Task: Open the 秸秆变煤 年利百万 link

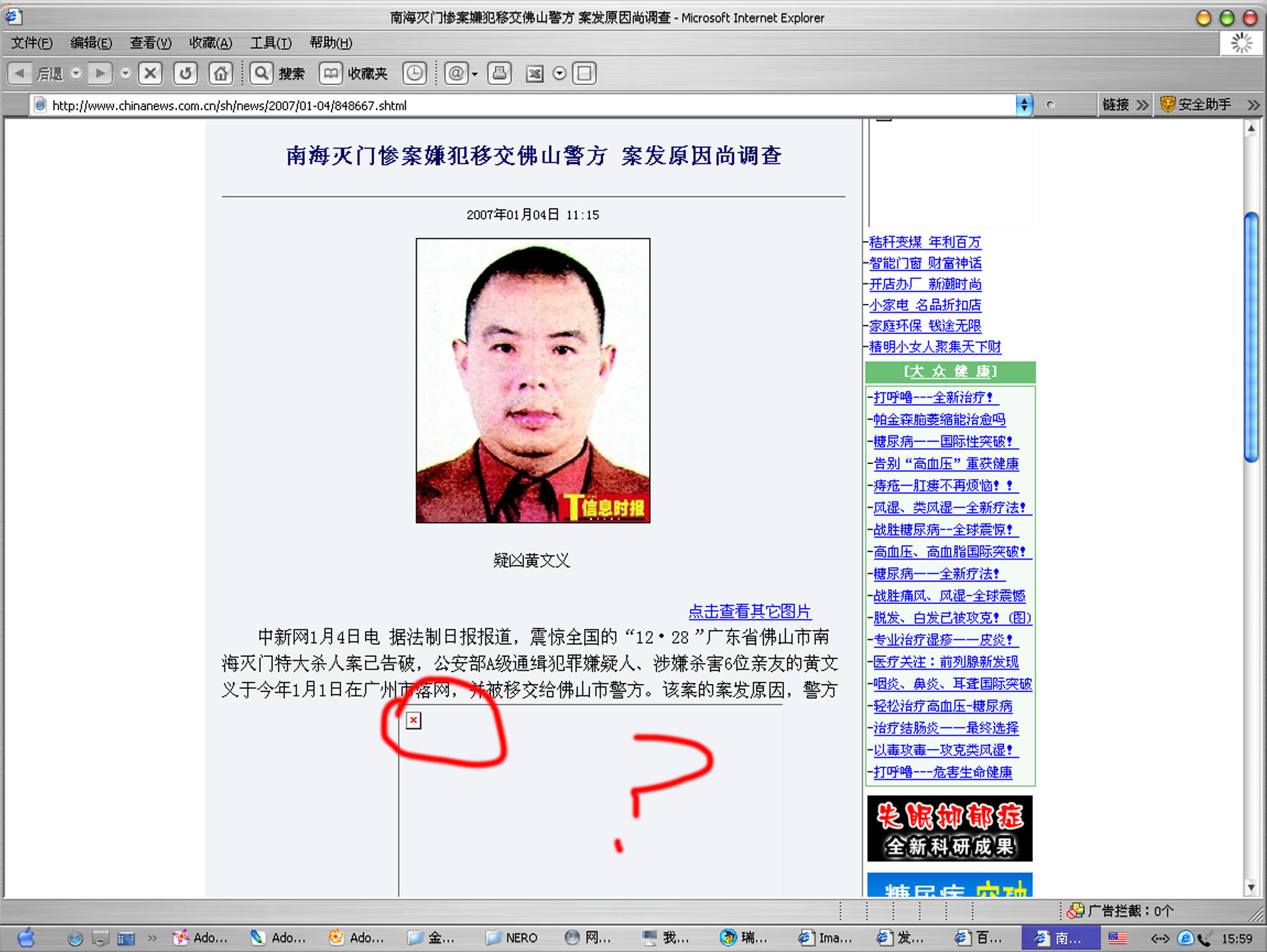Action: point(924,242)
